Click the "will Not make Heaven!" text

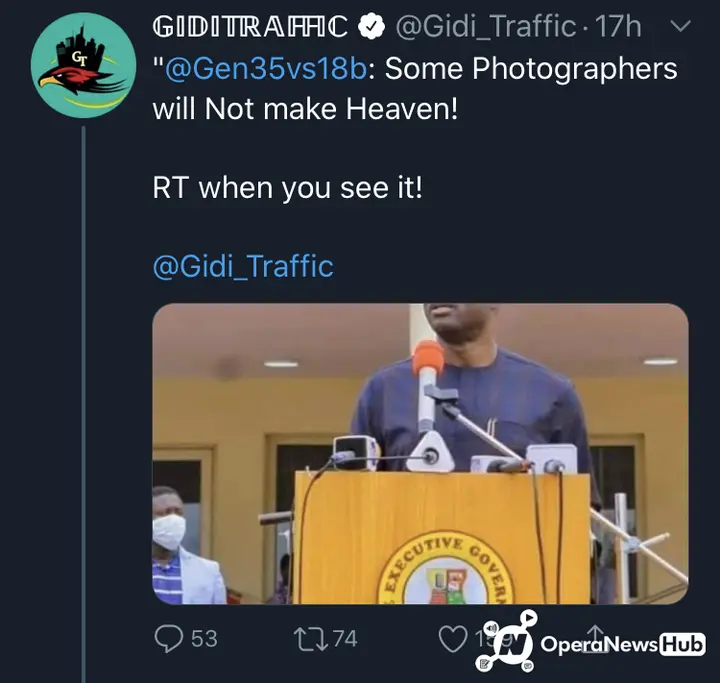(305, 109)
